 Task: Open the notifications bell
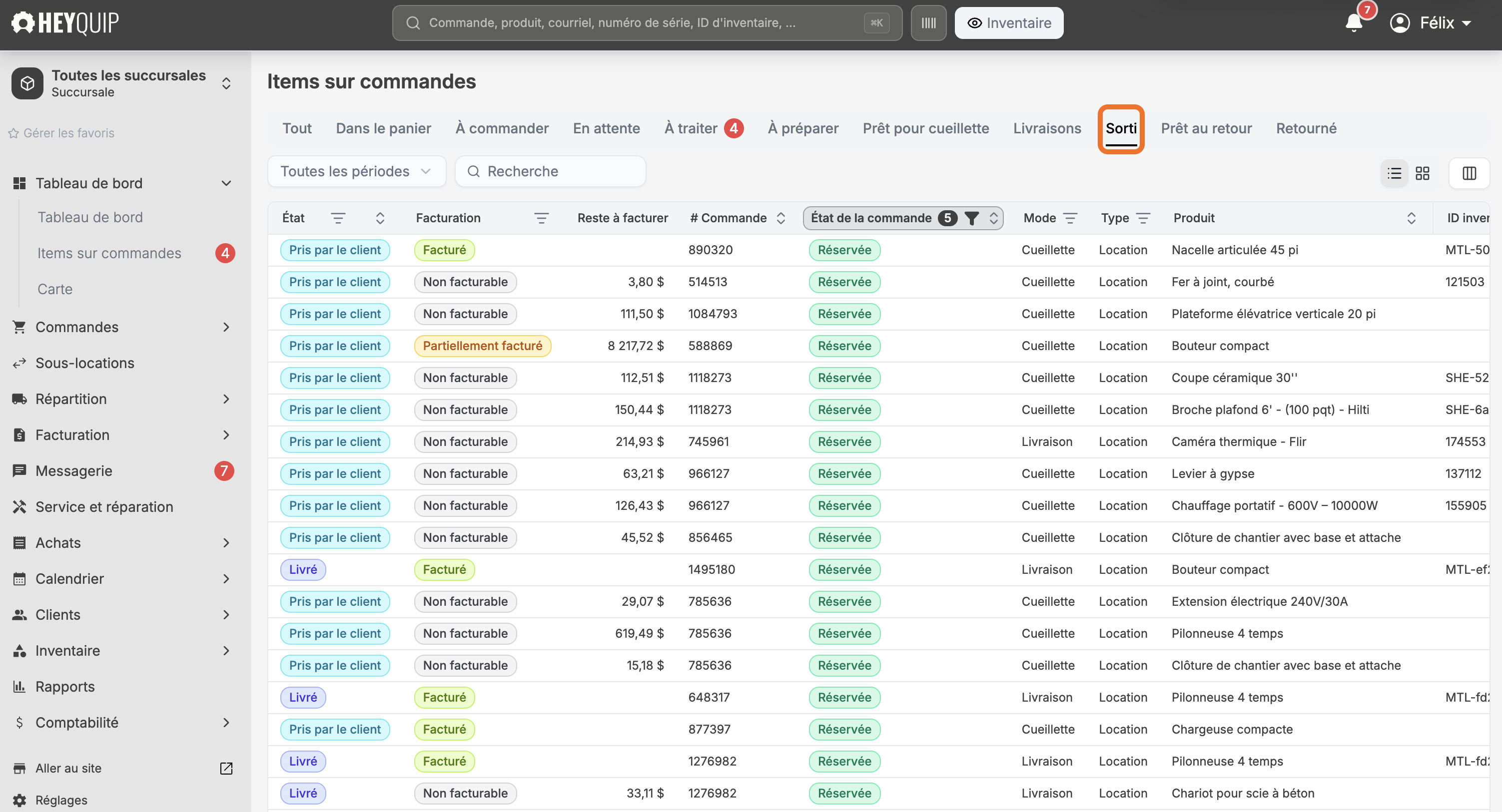pos(1353,23)
